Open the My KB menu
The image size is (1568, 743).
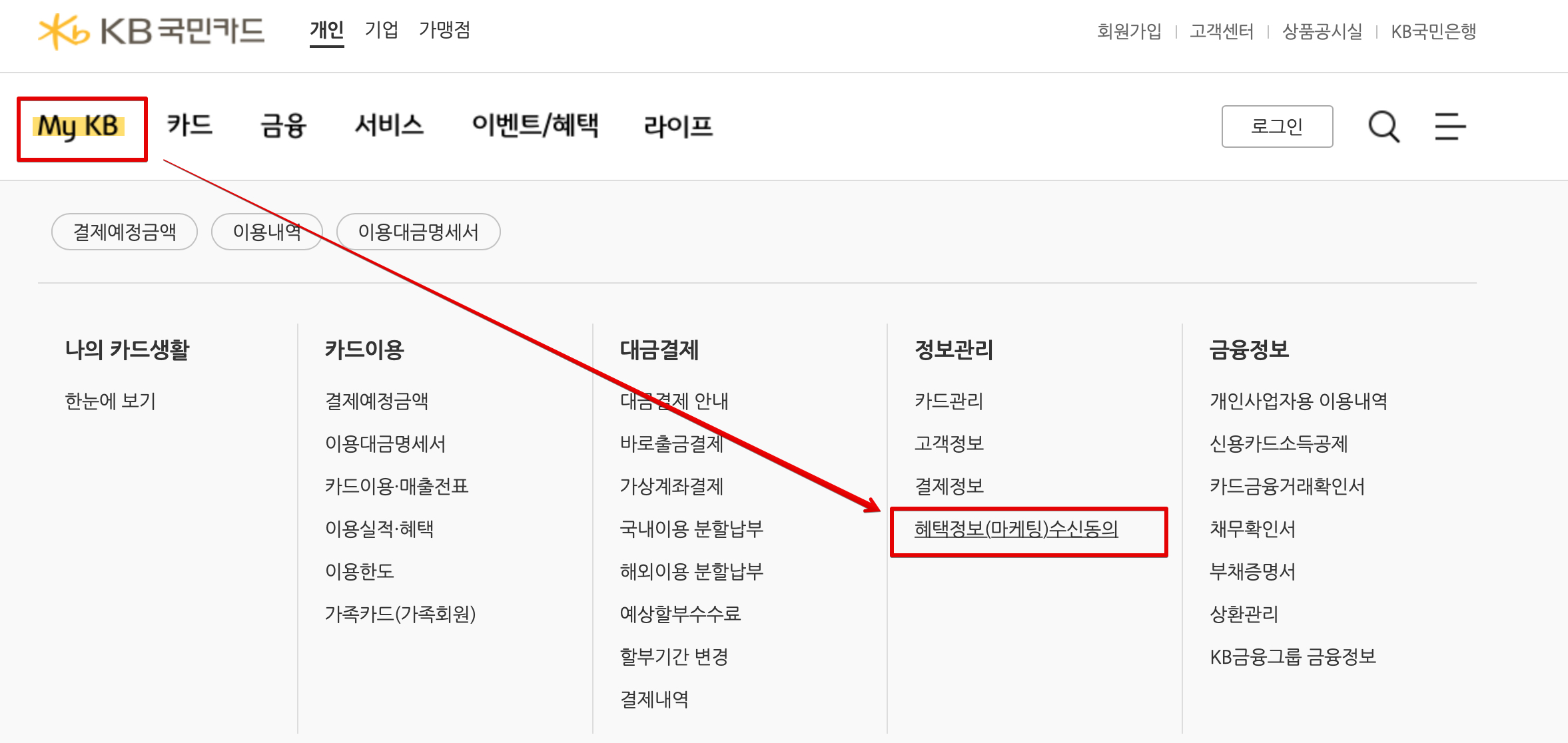pyautogui.click(x=79, y=126)
